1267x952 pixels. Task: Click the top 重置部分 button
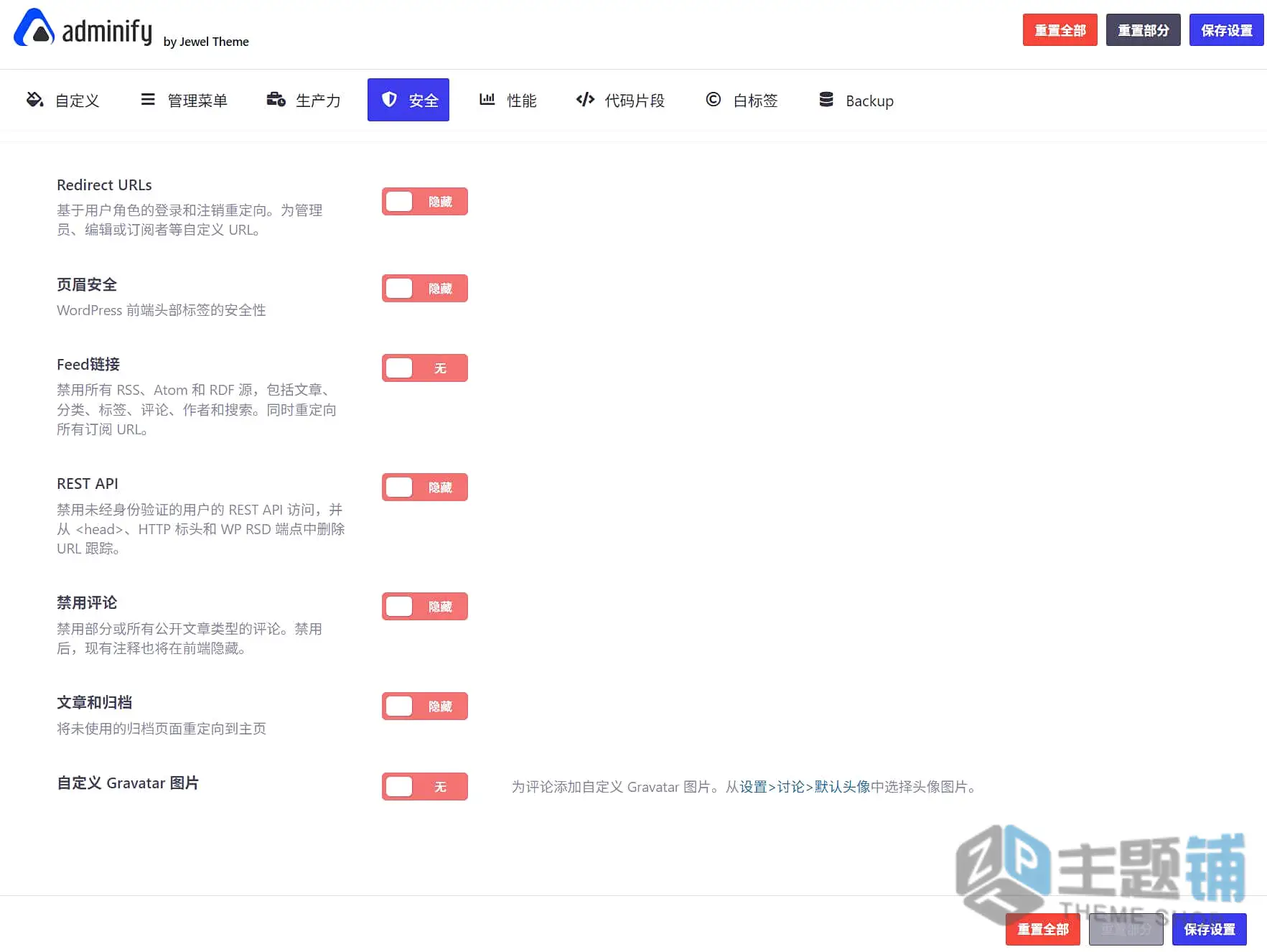pyautogui.click(x=1143, y=30)
